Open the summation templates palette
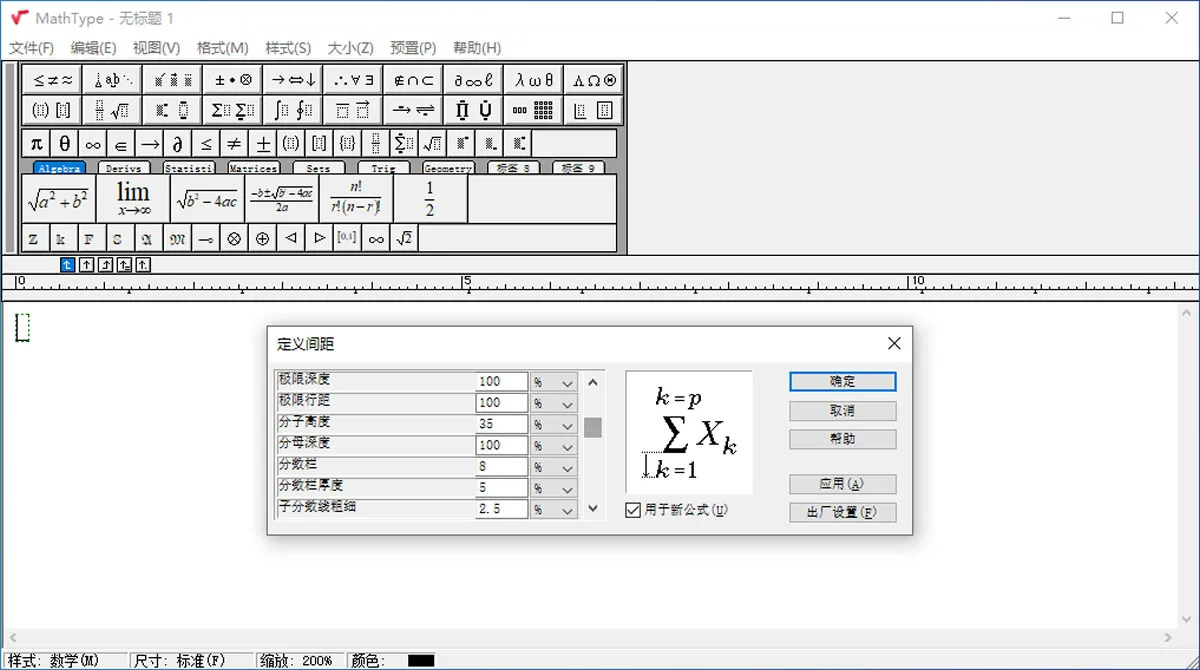The image size is (1200, 670). 233,110
